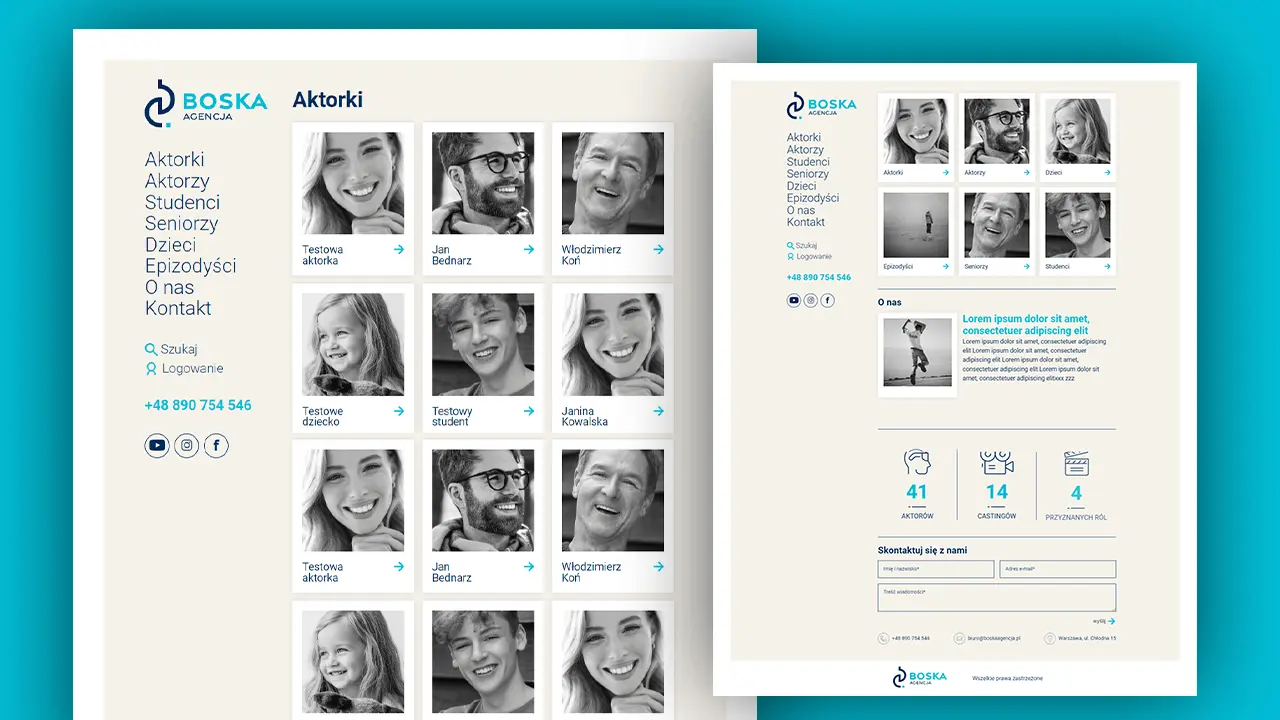Go to Kontakt in the large left menu
Viewport: 1280px width, 720px height.
178,308
